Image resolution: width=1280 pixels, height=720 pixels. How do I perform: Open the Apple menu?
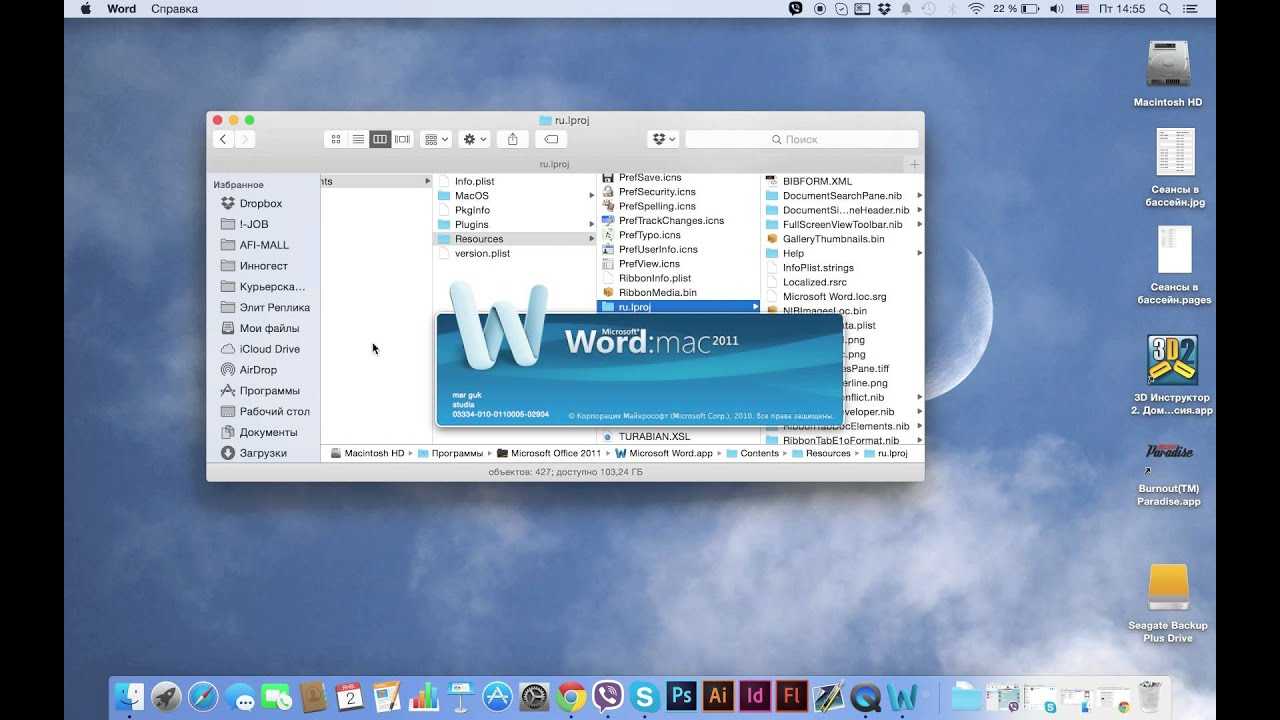[x=85, y=9]
